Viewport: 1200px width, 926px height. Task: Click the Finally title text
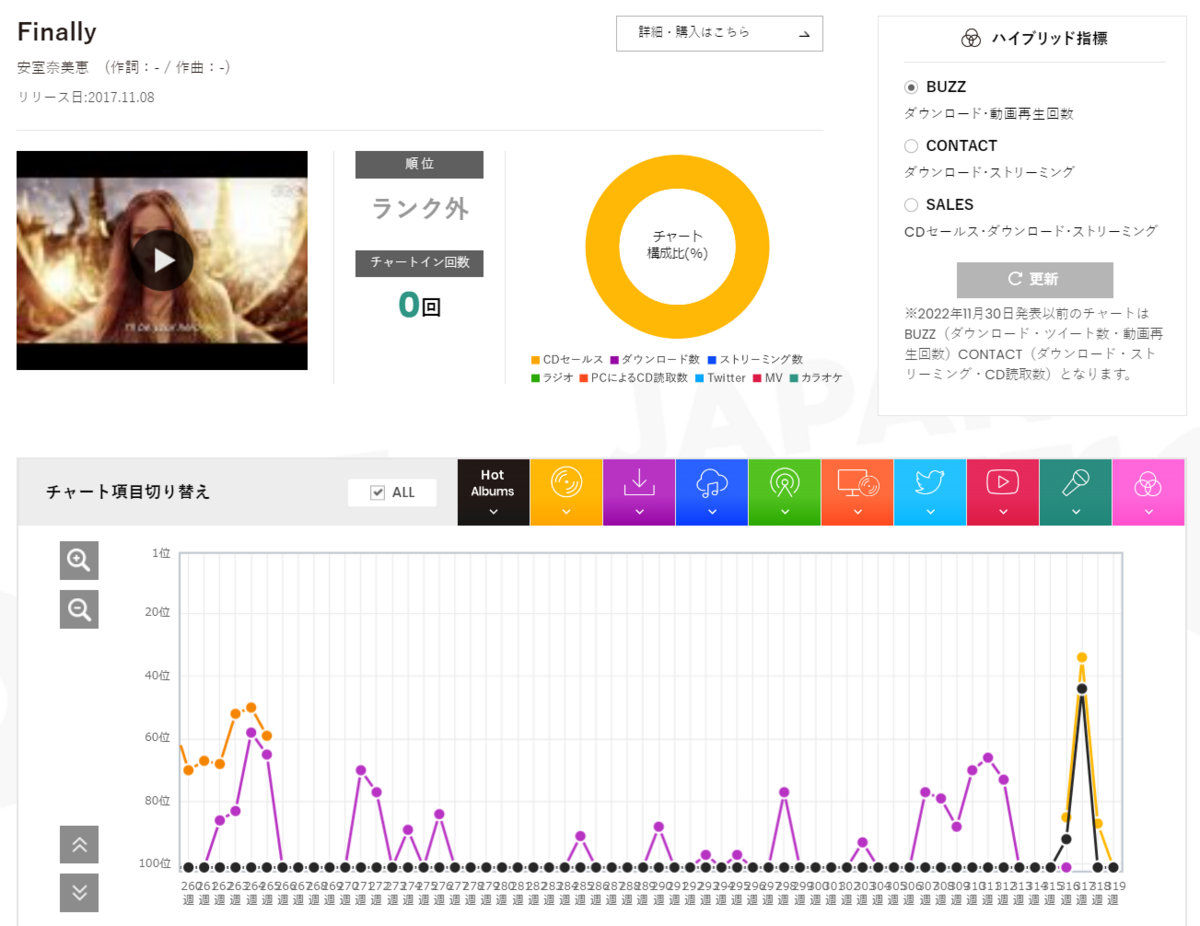57,32
